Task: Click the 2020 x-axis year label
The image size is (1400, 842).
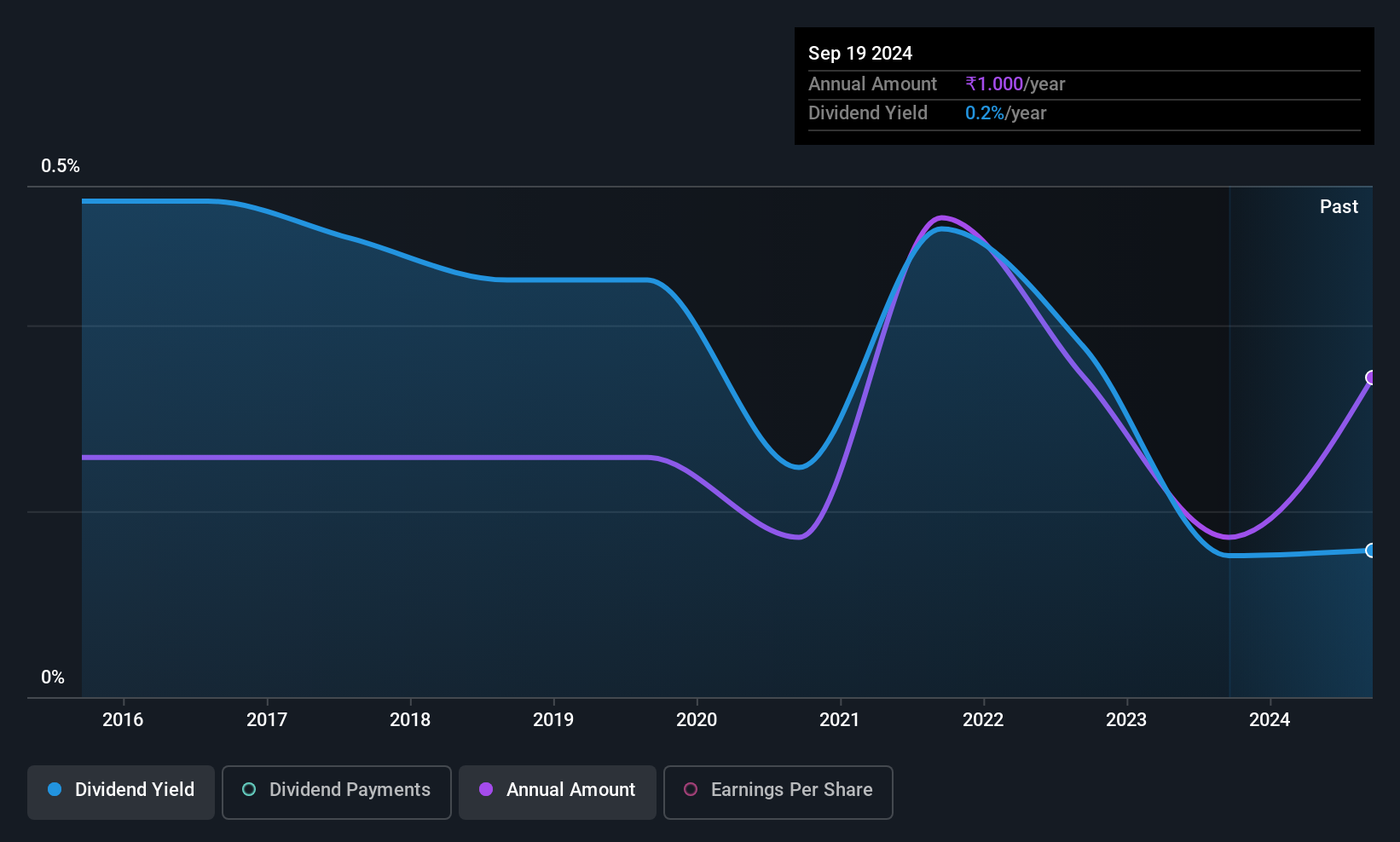Action: point(697,720)
